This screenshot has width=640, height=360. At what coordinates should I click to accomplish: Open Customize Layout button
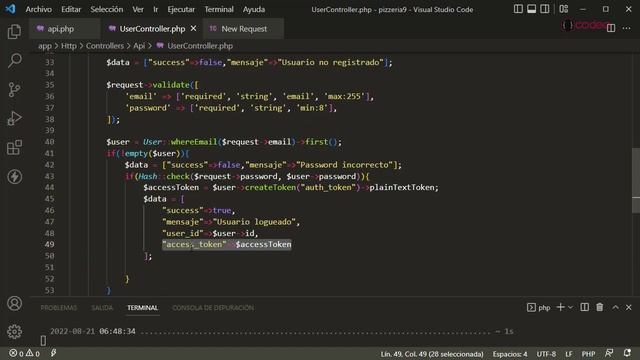point(564,9)
